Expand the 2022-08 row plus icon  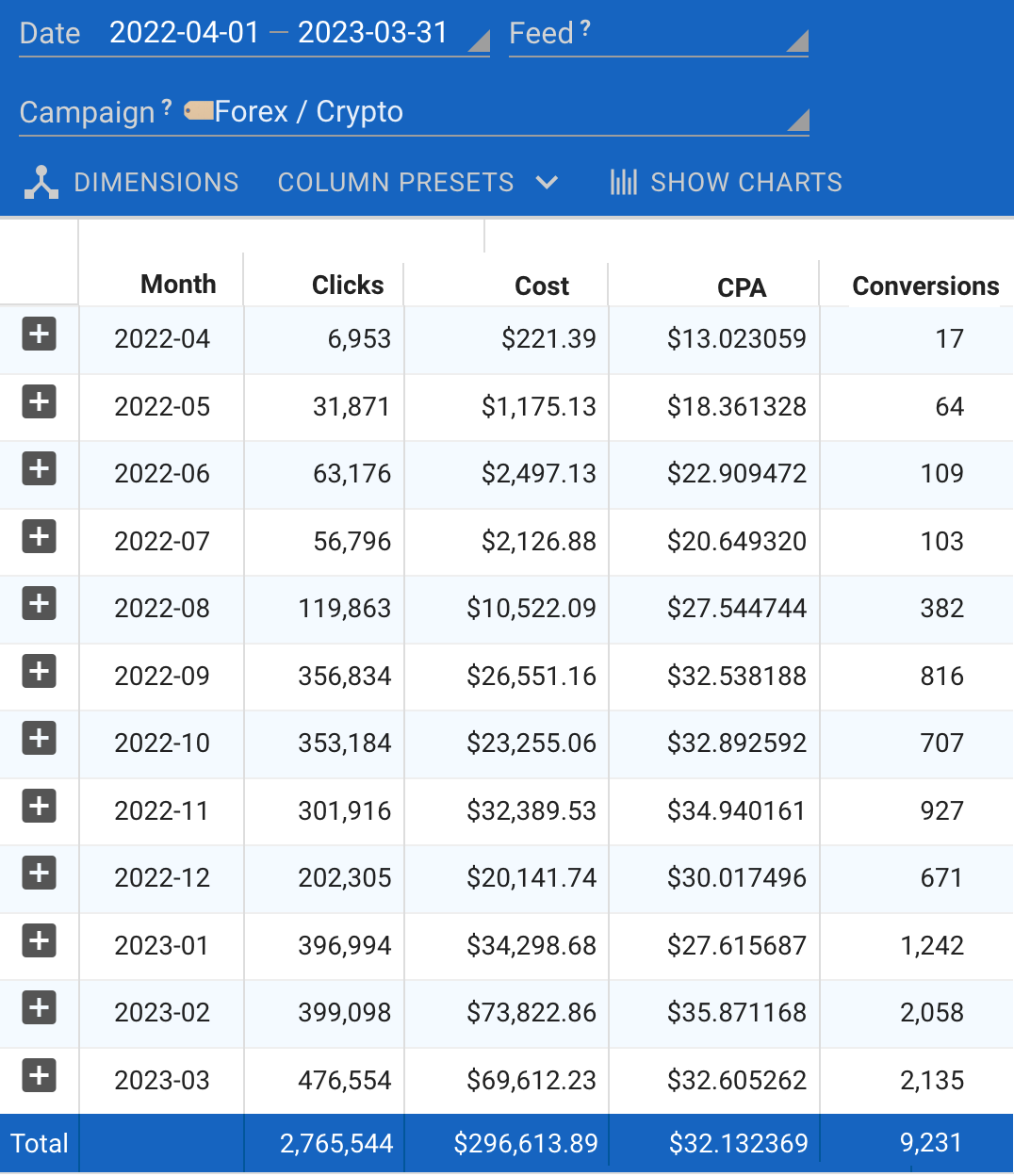tap(39, 603)
